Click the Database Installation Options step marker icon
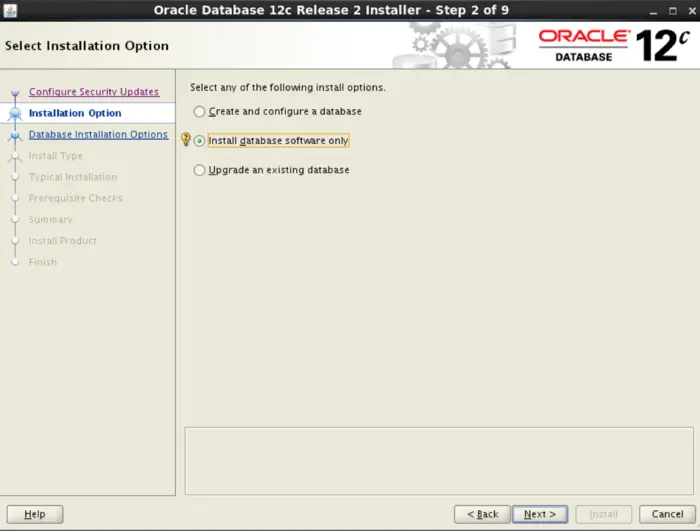 [x=15, y=135]
